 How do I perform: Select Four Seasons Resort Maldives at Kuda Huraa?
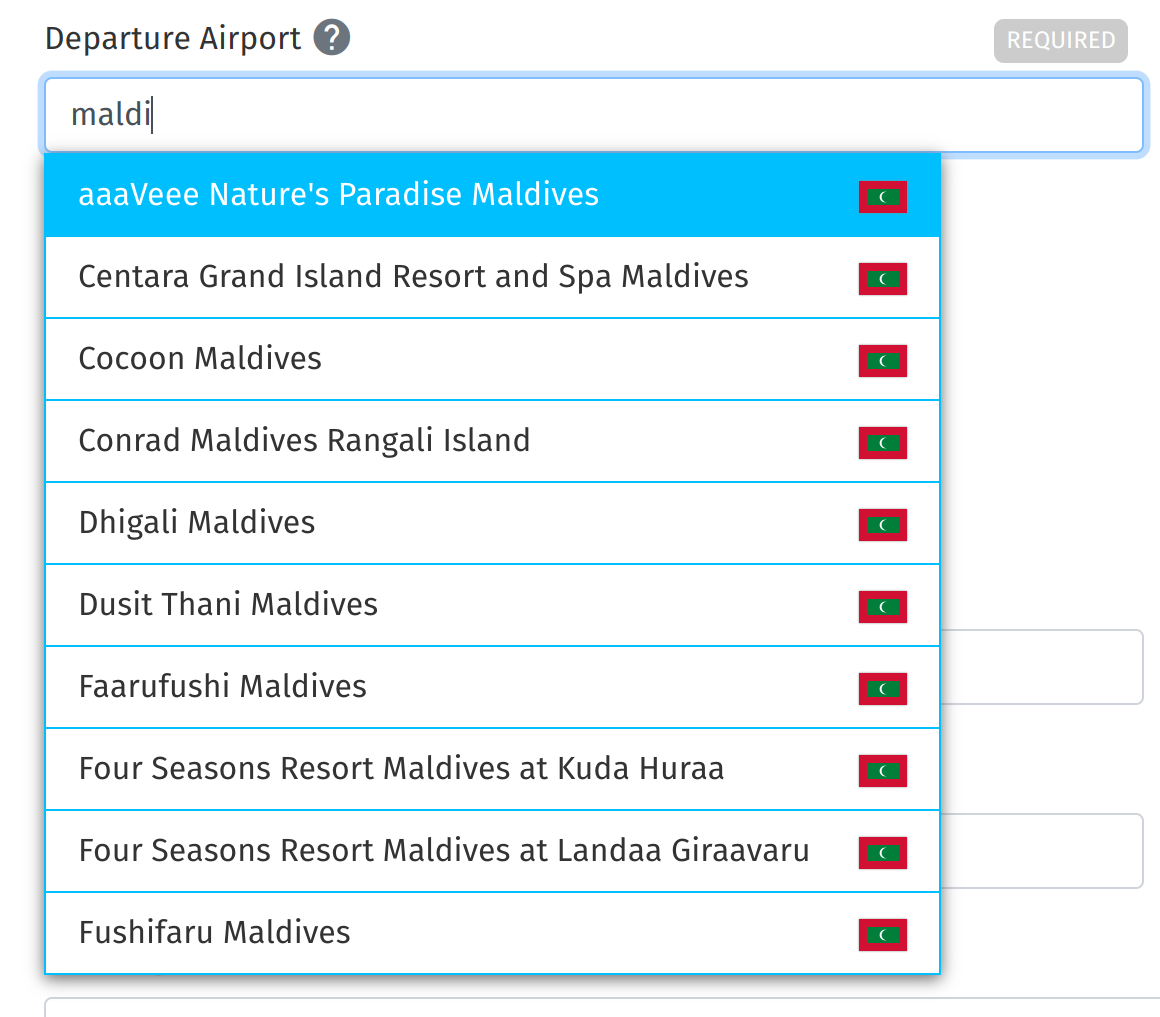click(x=493, y=770)
